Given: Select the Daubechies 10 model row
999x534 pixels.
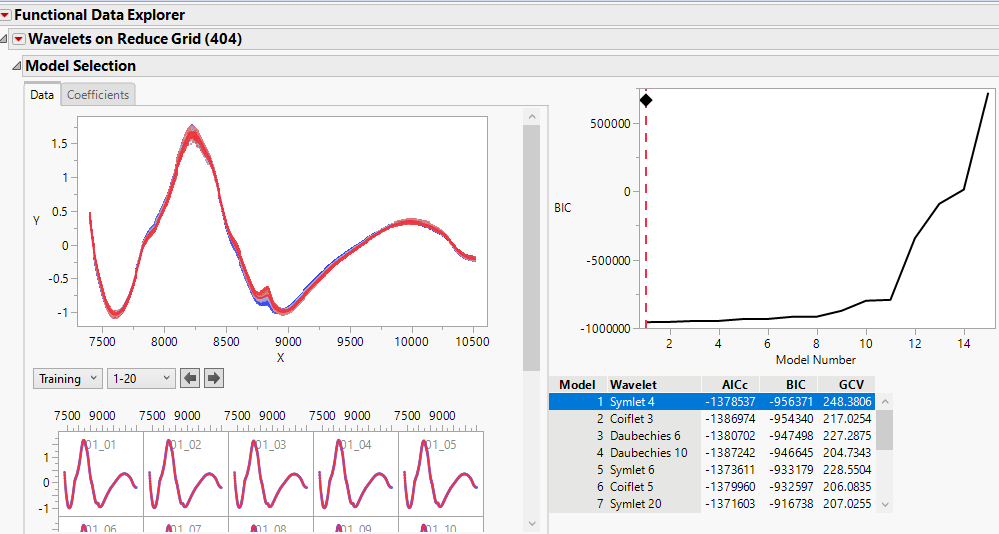Looking at the screenshot, I should [711, 453].
